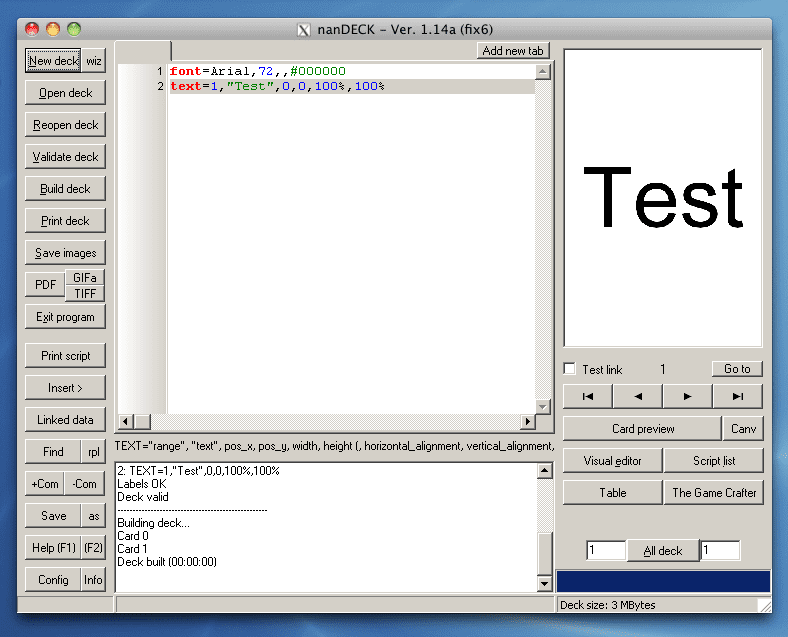Click the Canv button
The image size is (788, 637).
[x=743, y=429]
